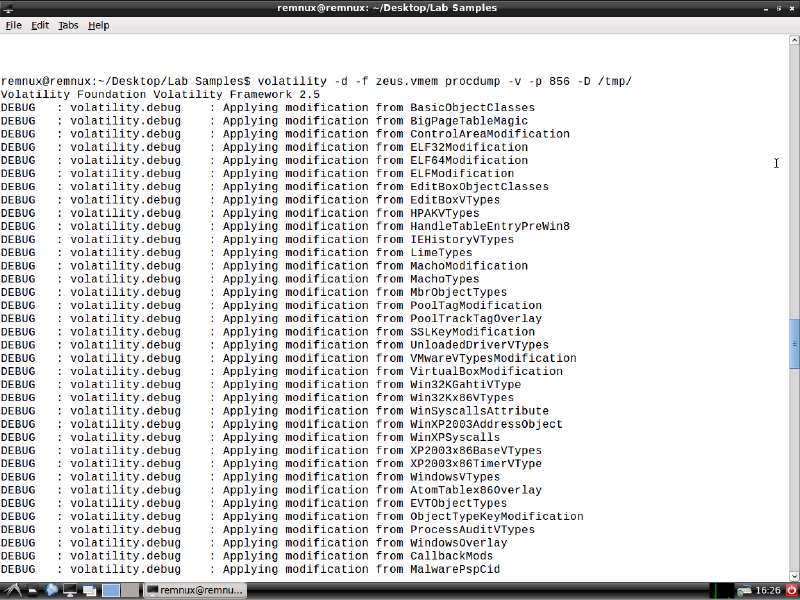This screenshot has height=600, width=800.
Task: Click the CPU load monitor graph
Action: click(720, 590)
